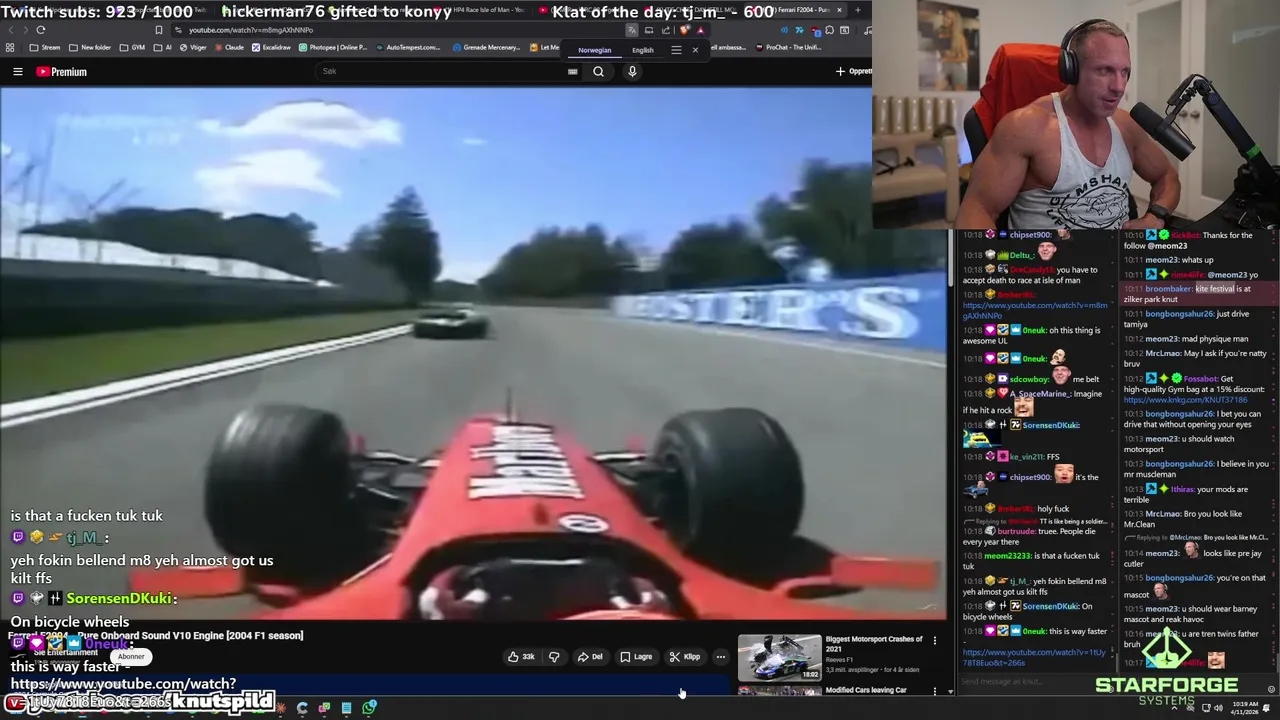
Task: Open options for Biggest Motorsport Crashes video
Action: tap(935, 641)
